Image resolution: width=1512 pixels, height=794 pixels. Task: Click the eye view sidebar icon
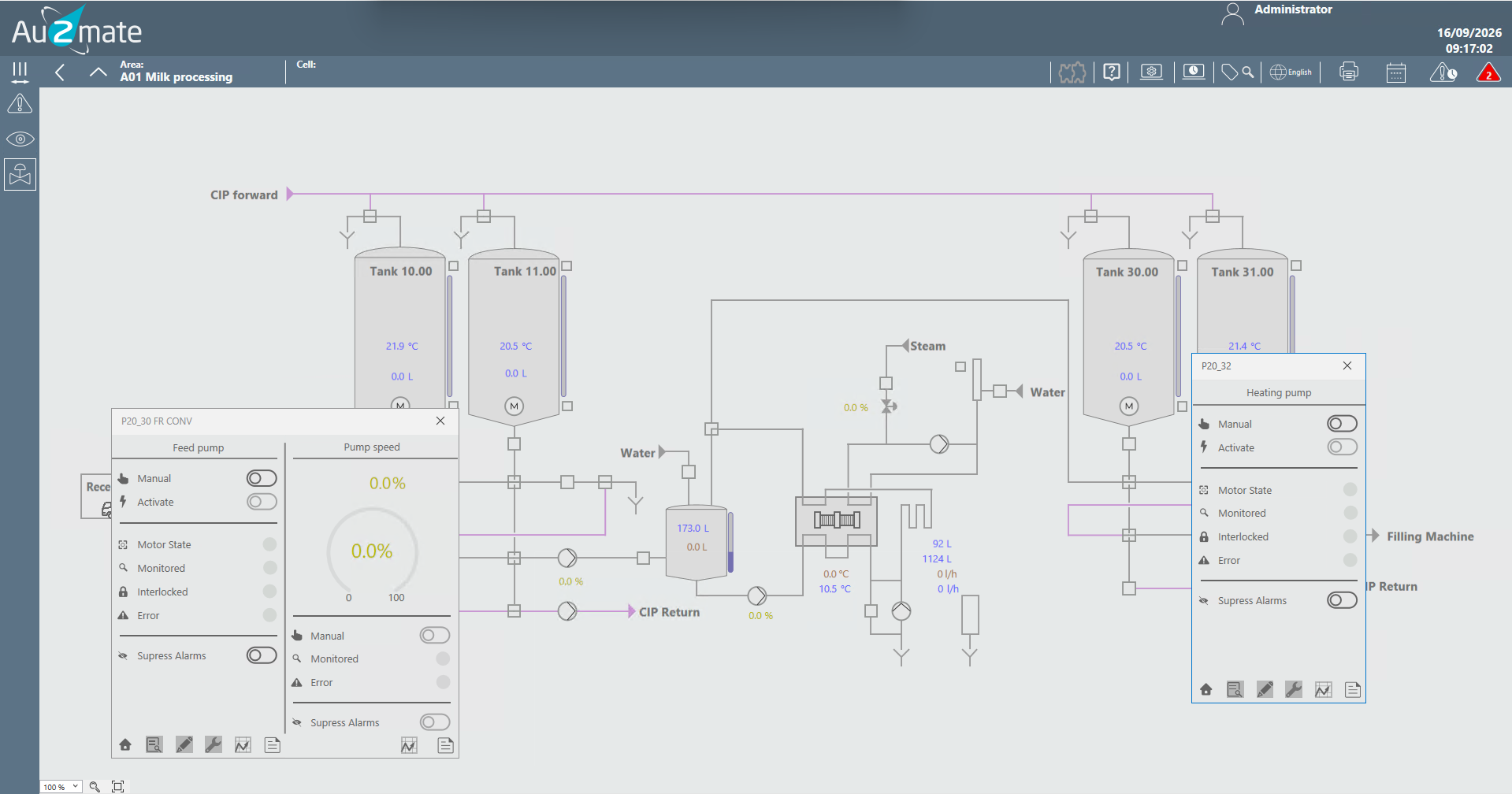(x=20, y=139)
